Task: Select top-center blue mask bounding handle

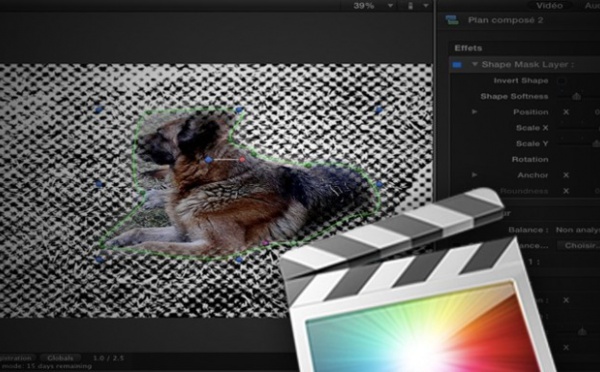Action: tap(239, 110)
